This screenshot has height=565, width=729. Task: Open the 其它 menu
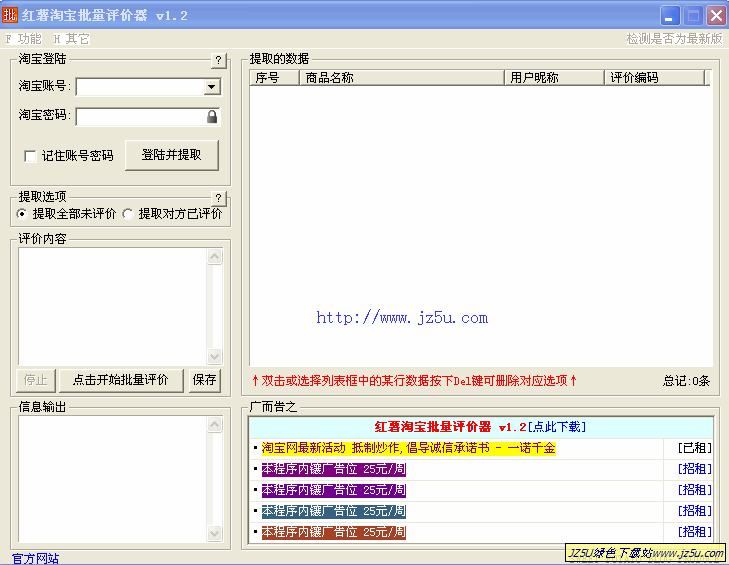click(71, 39)
